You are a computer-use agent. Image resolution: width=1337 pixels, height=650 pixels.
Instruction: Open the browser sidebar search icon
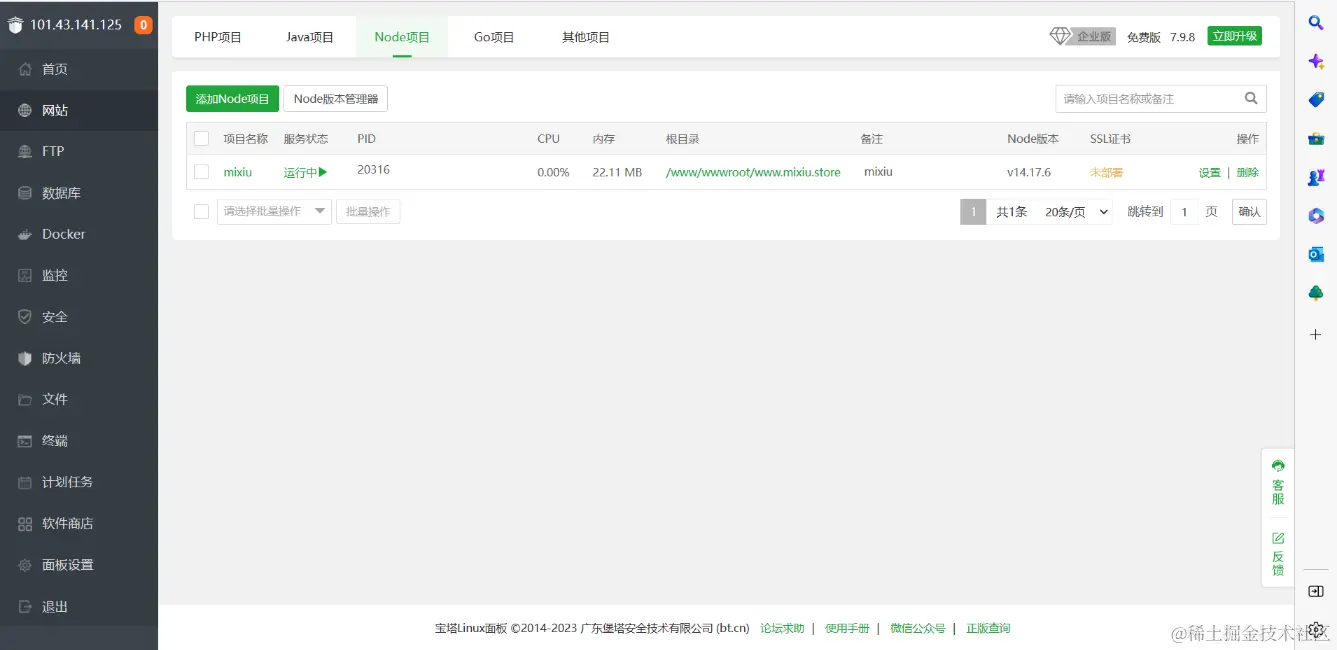1316,22
